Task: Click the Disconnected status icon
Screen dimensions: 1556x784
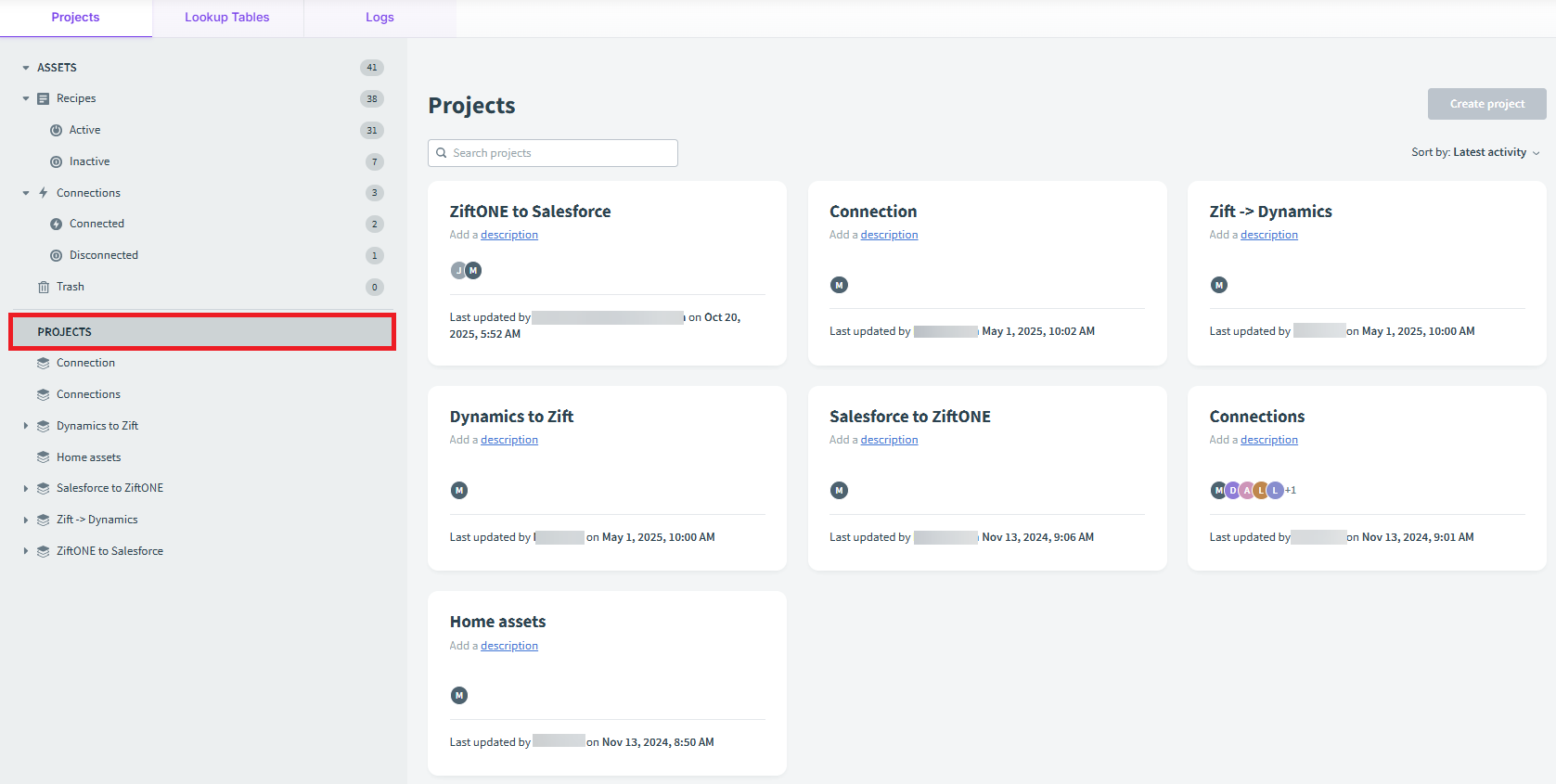Action: click(57, 255)
